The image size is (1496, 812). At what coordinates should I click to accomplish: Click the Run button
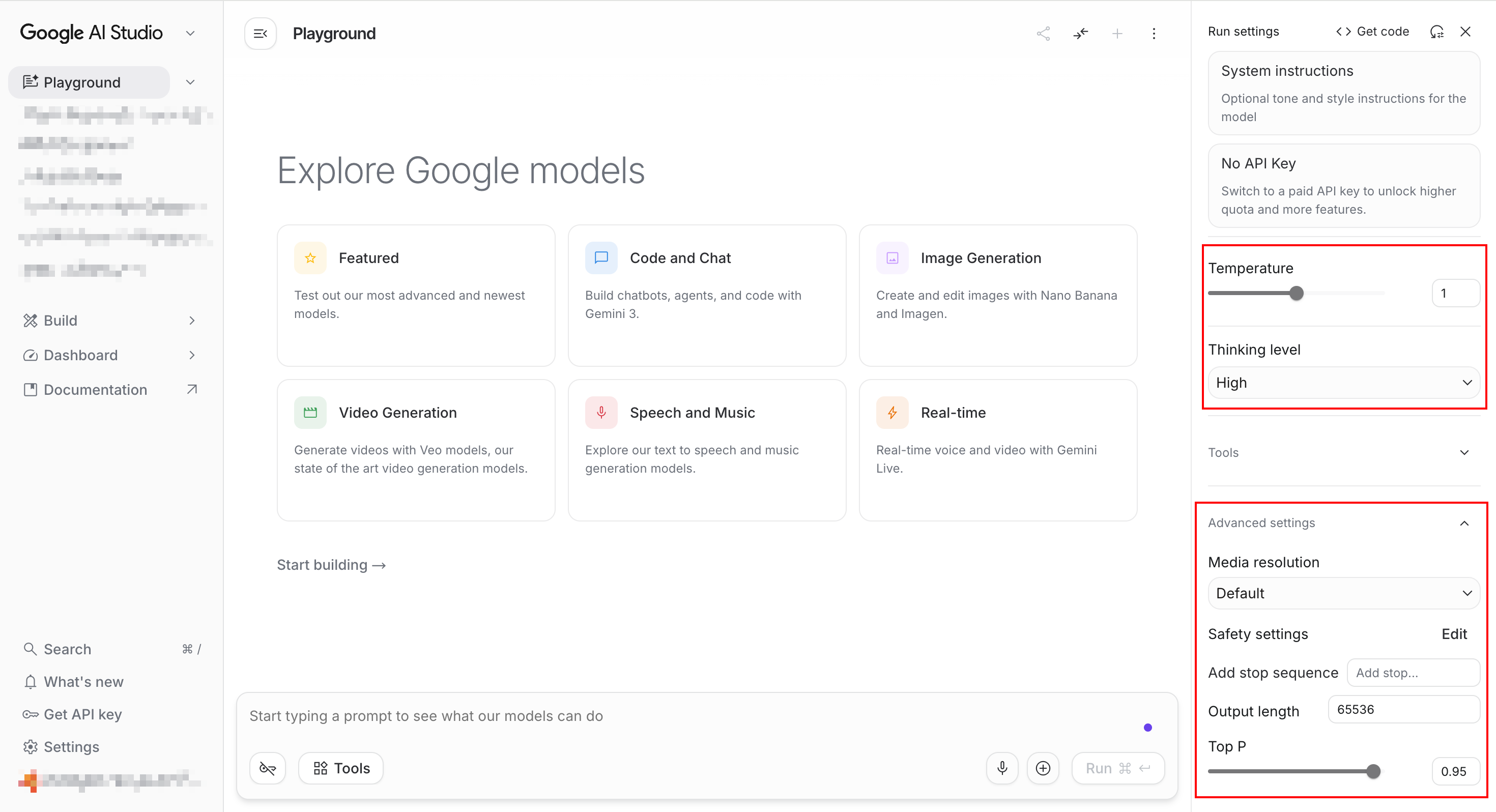pos(1118,768)
